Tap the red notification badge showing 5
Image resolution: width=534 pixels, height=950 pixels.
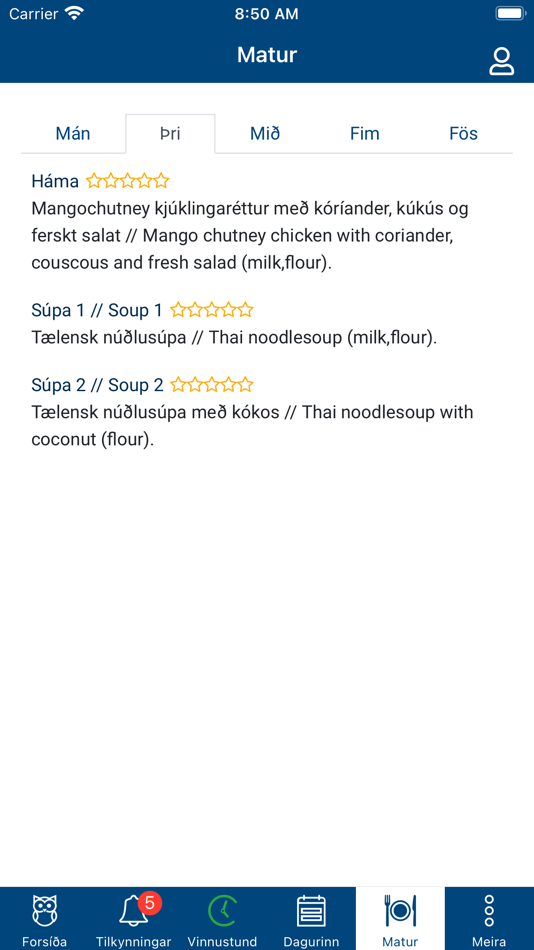[x=150, y=903]
